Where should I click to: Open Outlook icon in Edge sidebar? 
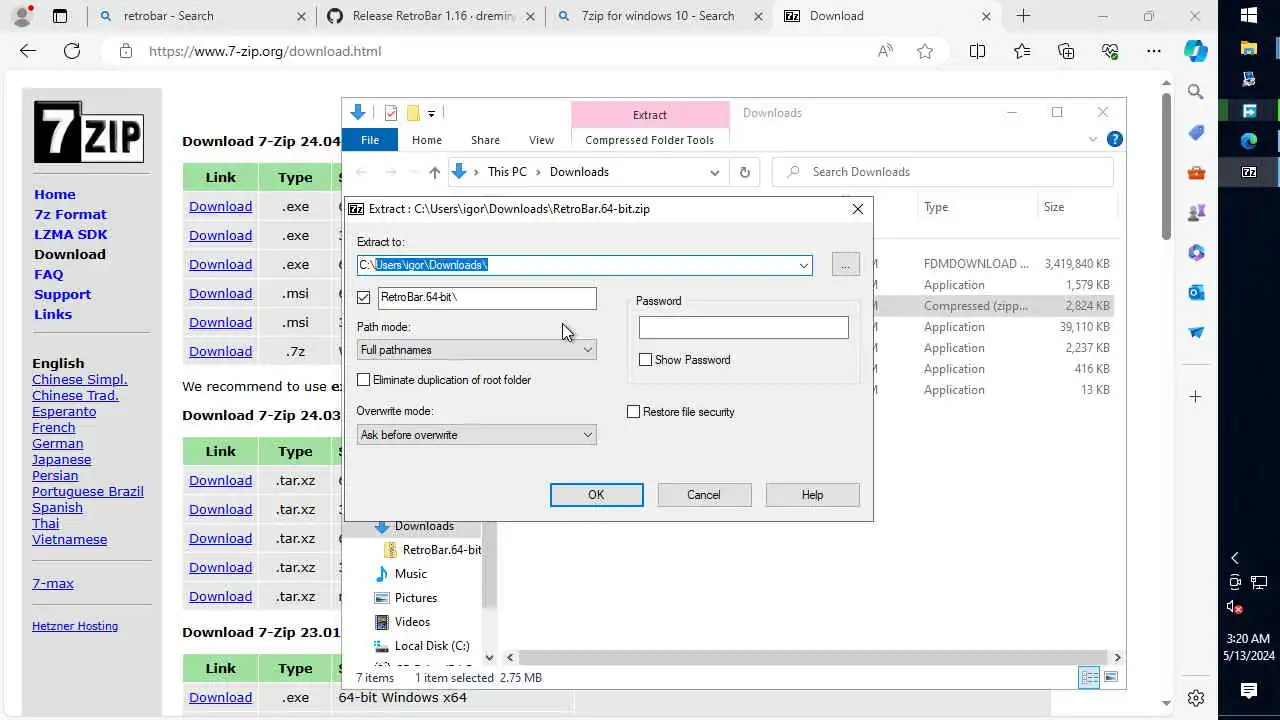1196,292
